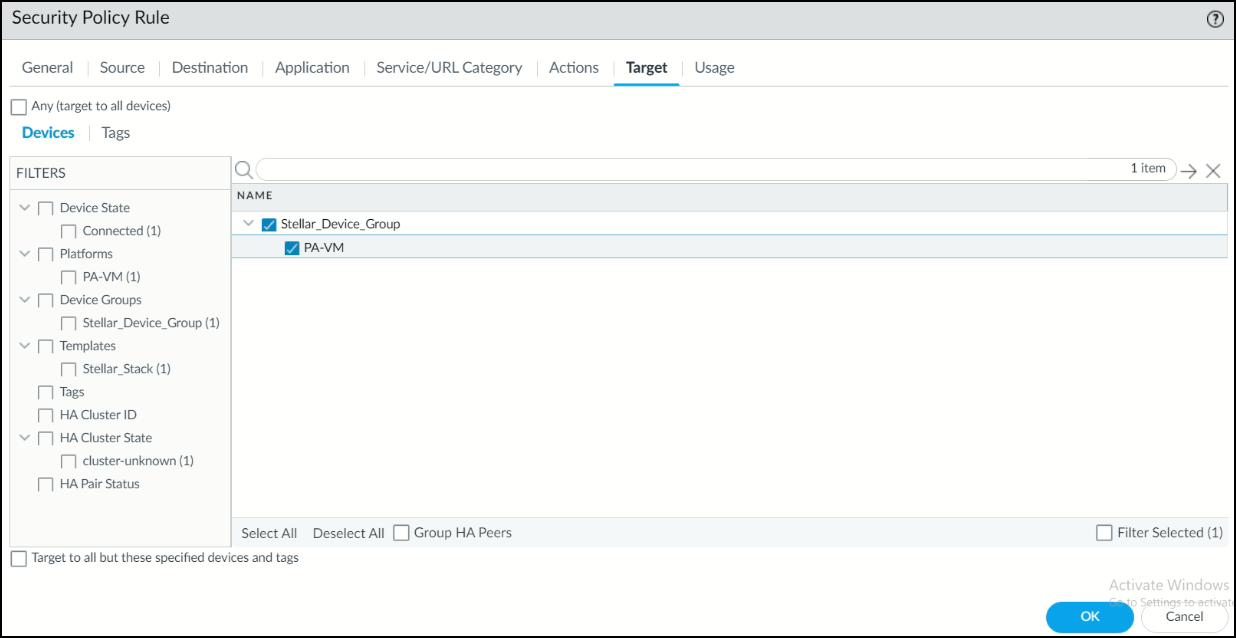Clear the search with the X icon

[1213, 171]
